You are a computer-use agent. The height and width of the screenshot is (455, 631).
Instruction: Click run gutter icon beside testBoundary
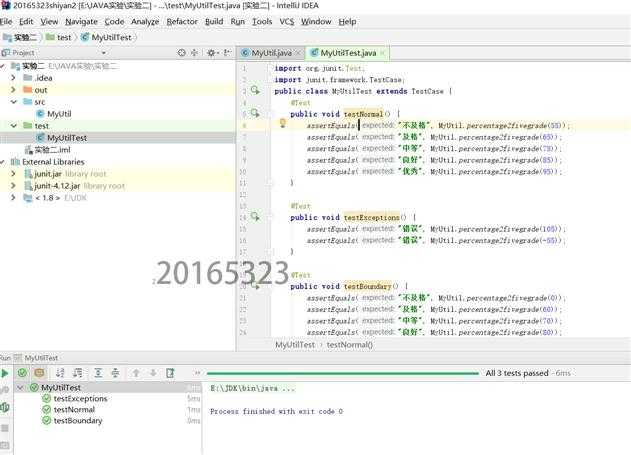pos(255,286)
